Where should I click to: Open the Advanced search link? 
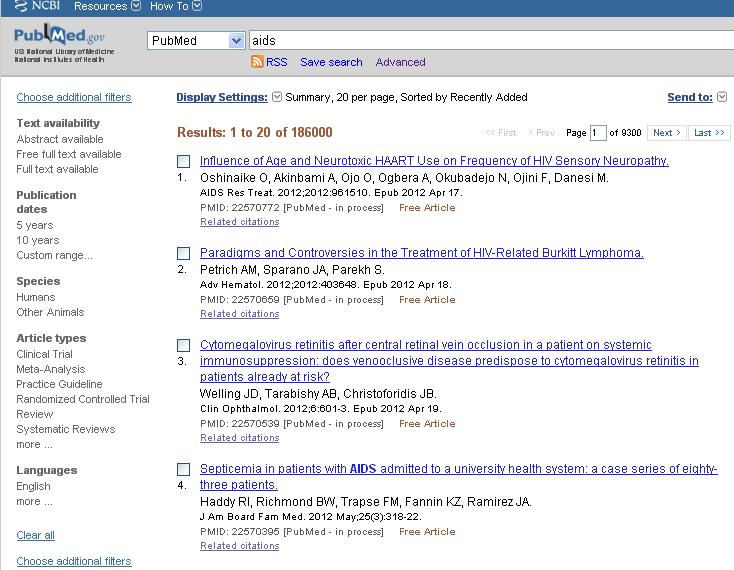point(400,62)
